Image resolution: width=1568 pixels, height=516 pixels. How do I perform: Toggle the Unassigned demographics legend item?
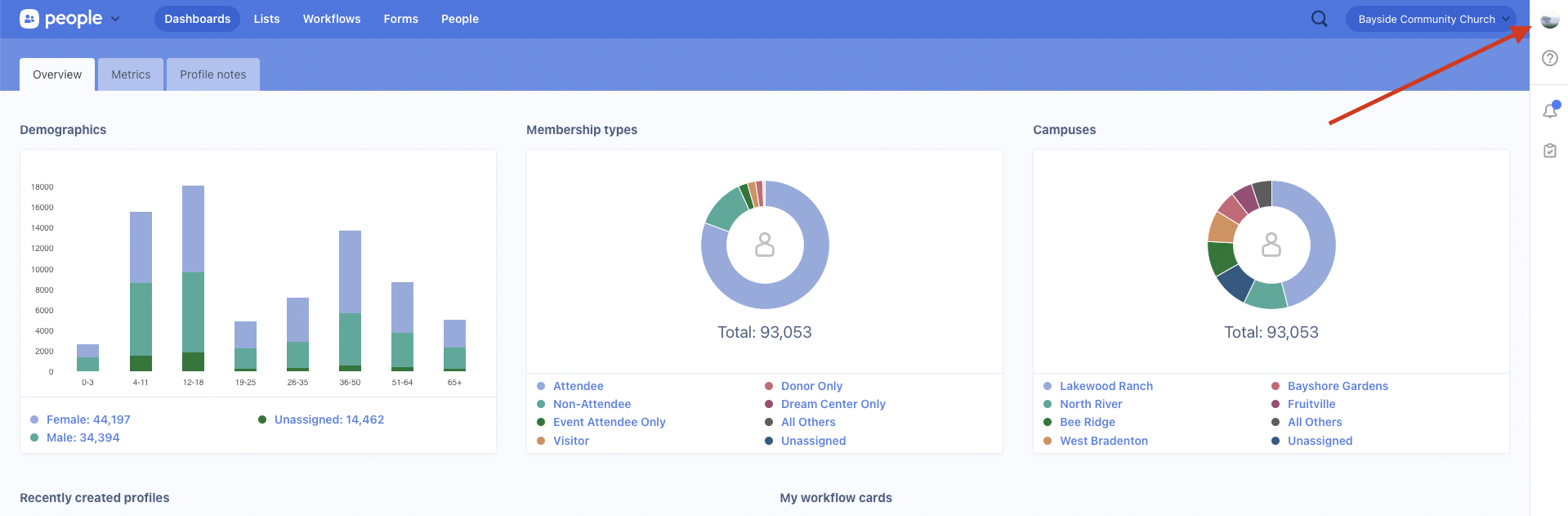click(x=328, y=420)
